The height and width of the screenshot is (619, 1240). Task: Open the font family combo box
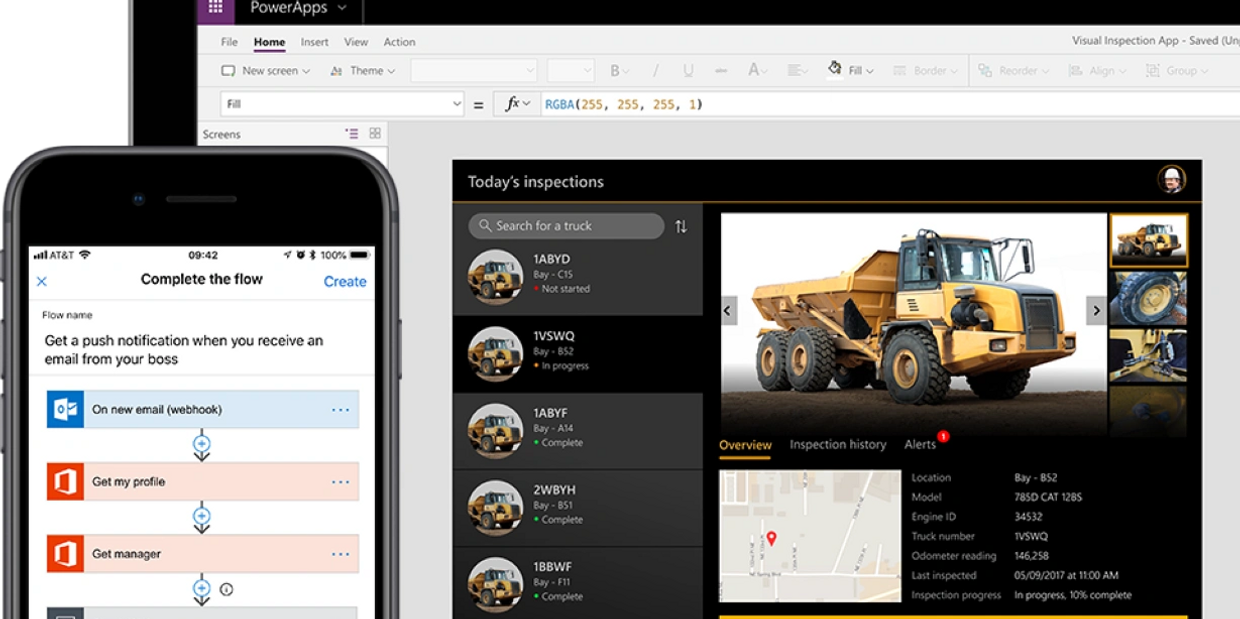(x=474, y=71)
